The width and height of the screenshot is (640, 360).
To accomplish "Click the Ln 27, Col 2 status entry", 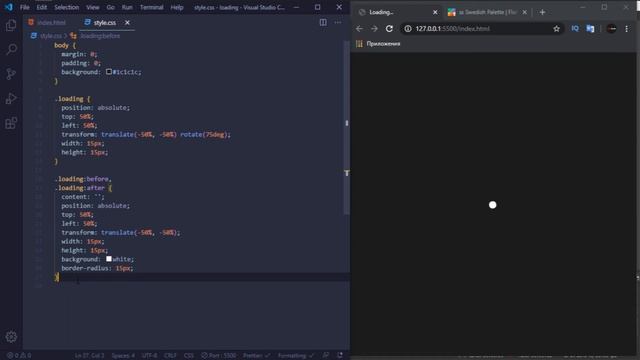I will 89,356.
